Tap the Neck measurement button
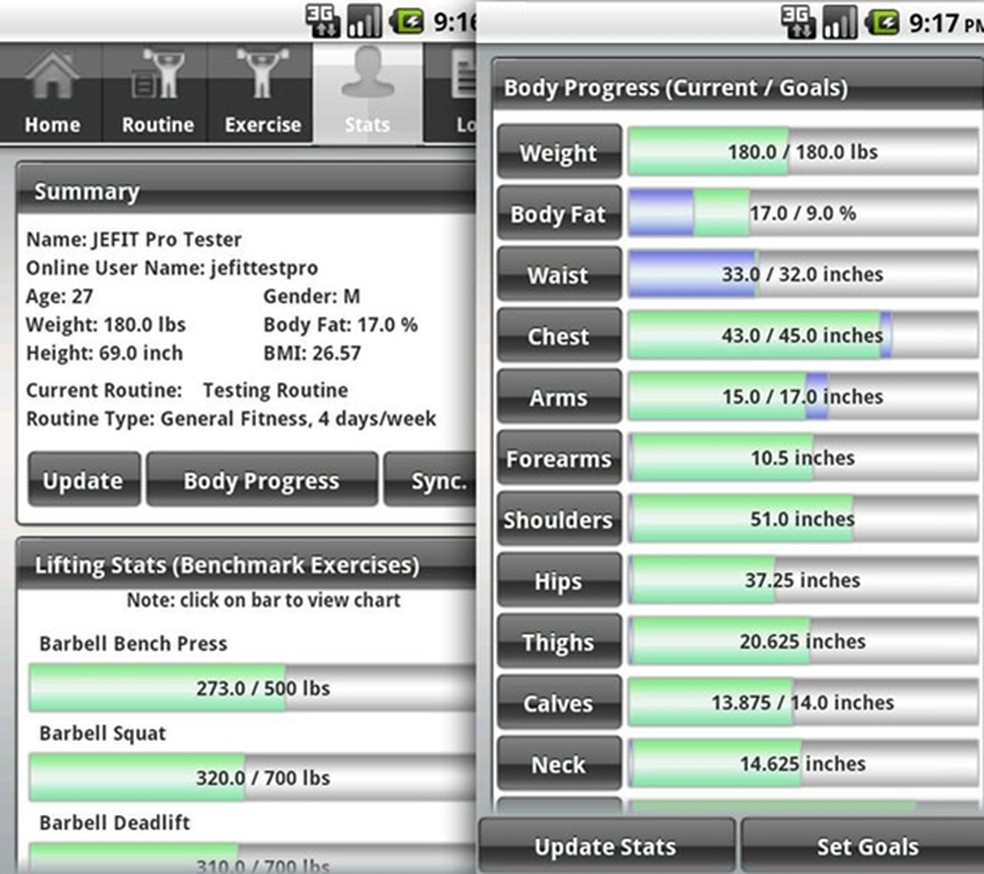 [x=559, y=764]
